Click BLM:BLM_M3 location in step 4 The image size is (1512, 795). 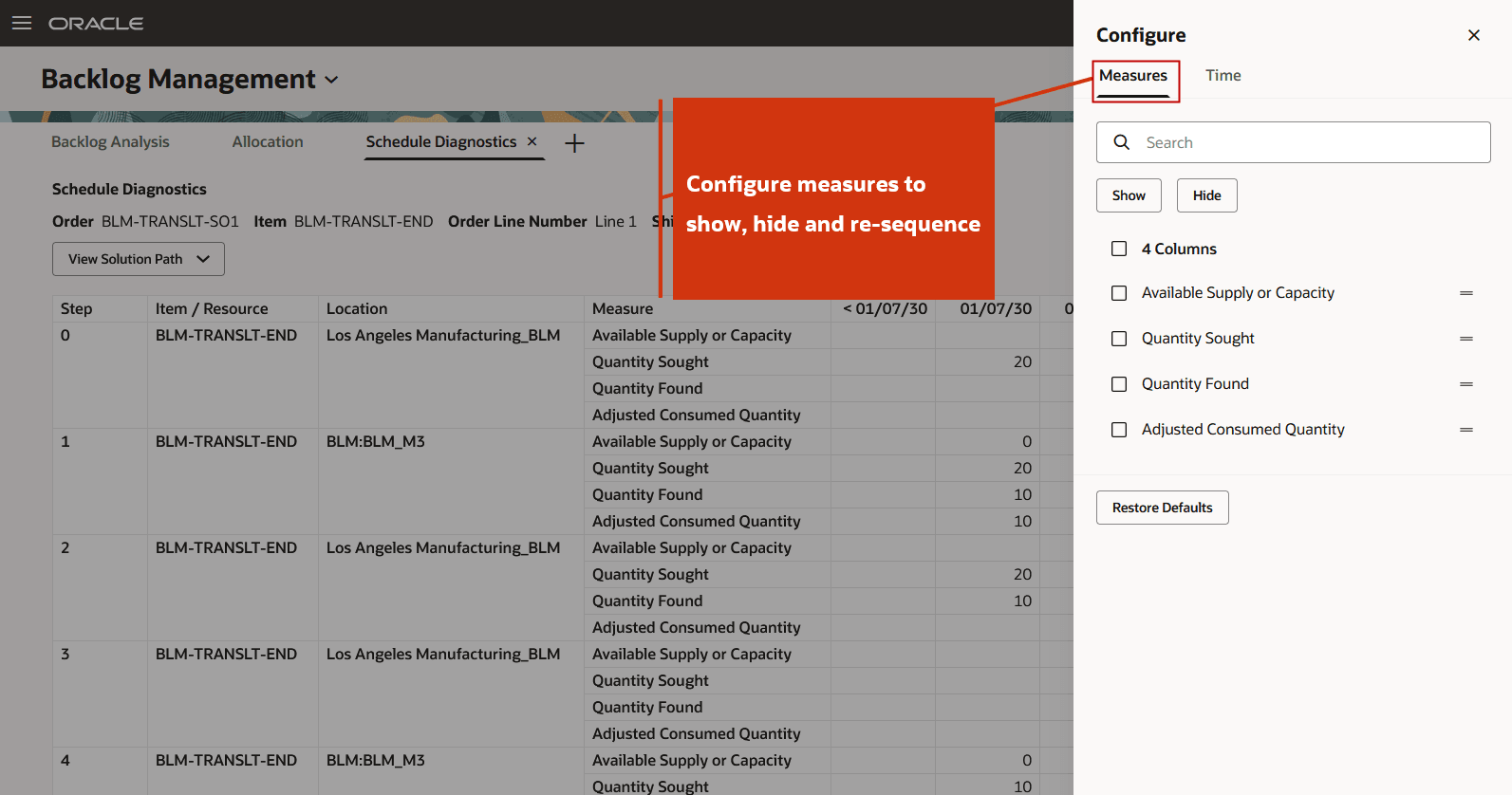pos(376,760)
